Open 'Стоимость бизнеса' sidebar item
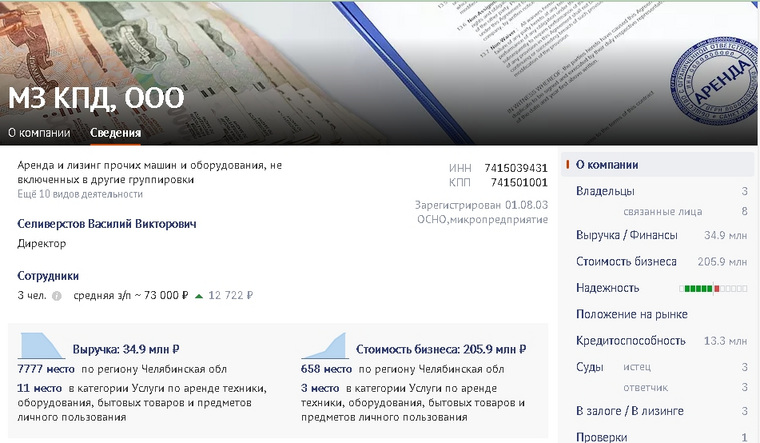The height and width of the screenshot is (443, 760). tap(626, 262)
